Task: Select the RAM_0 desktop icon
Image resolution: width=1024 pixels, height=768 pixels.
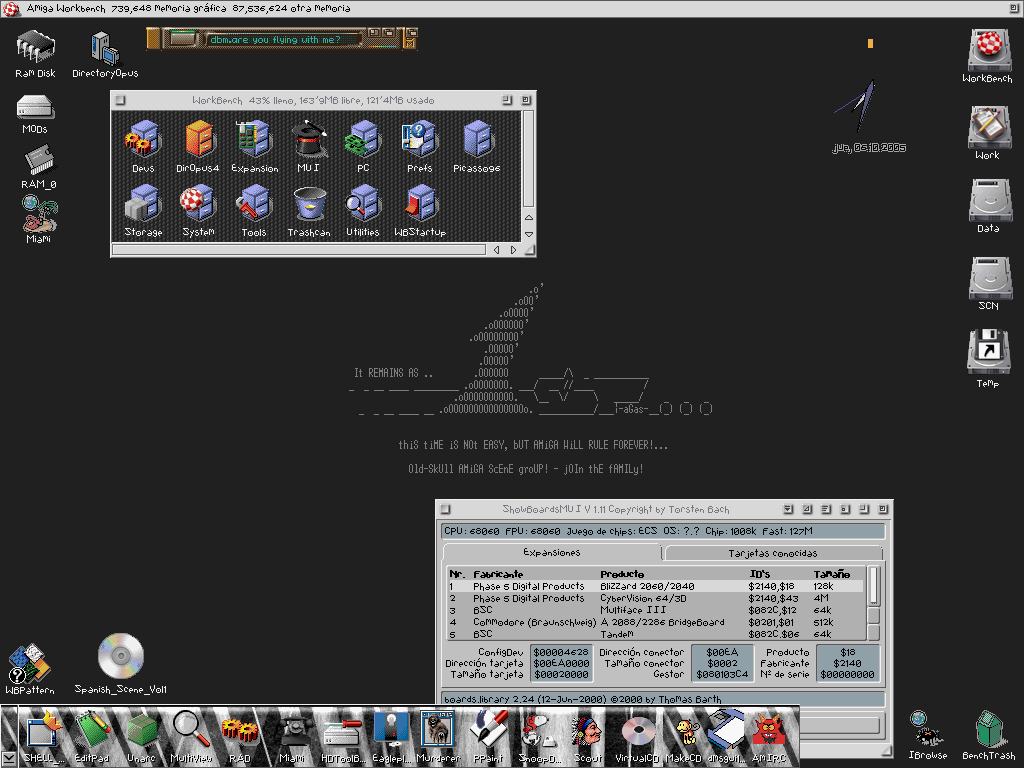Action: point(39,167)
